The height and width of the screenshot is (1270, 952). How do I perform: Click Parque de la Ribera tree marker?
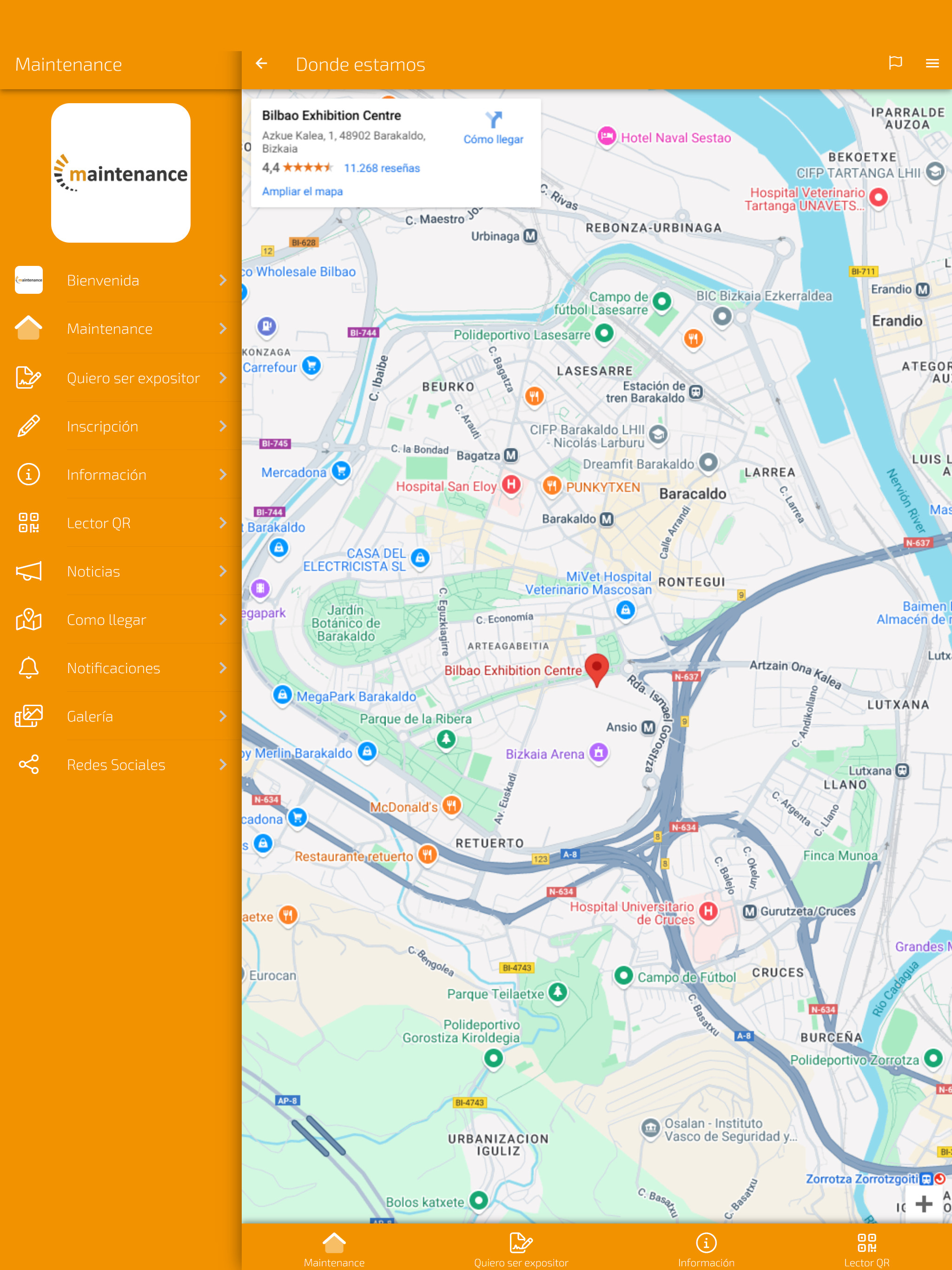pos(446,739)
